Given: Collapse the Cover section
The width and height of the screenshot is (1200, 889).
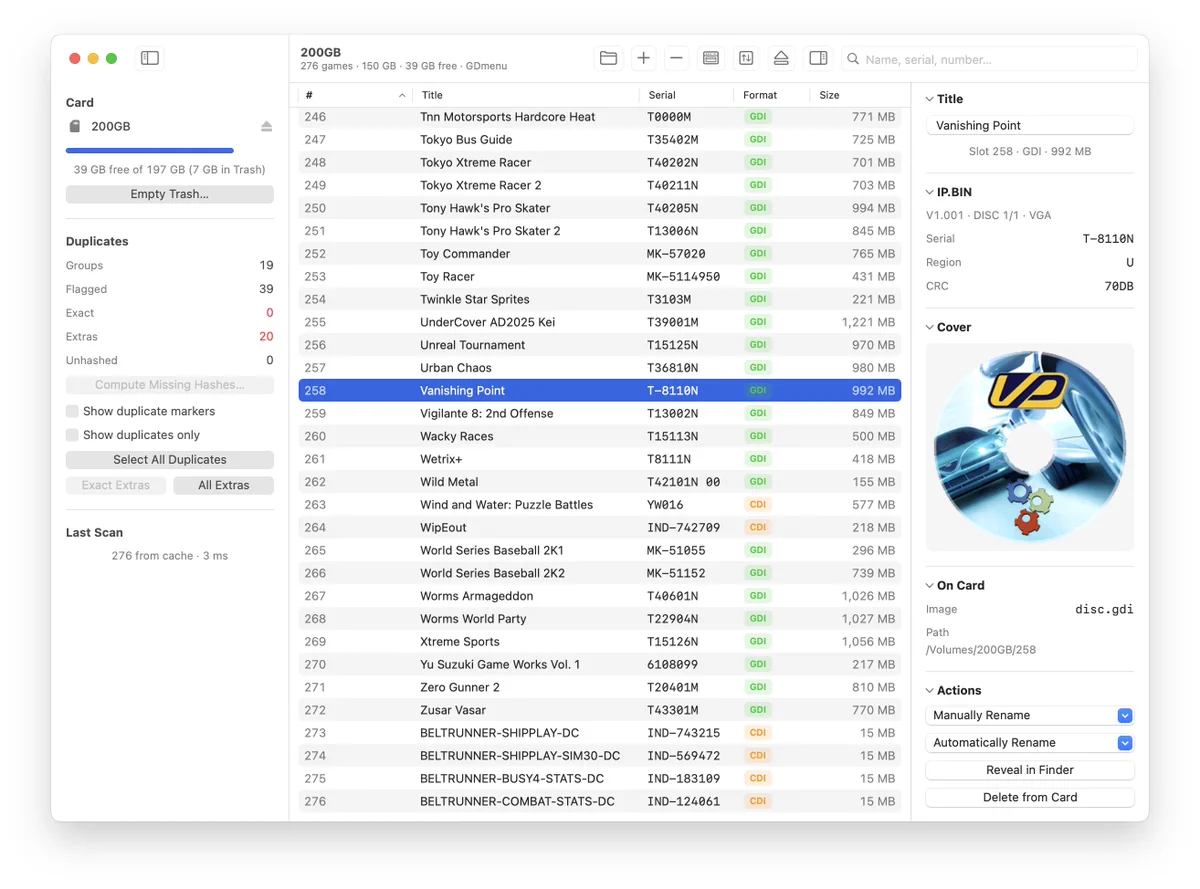Looking at the screenshot, I should (930, 327).
